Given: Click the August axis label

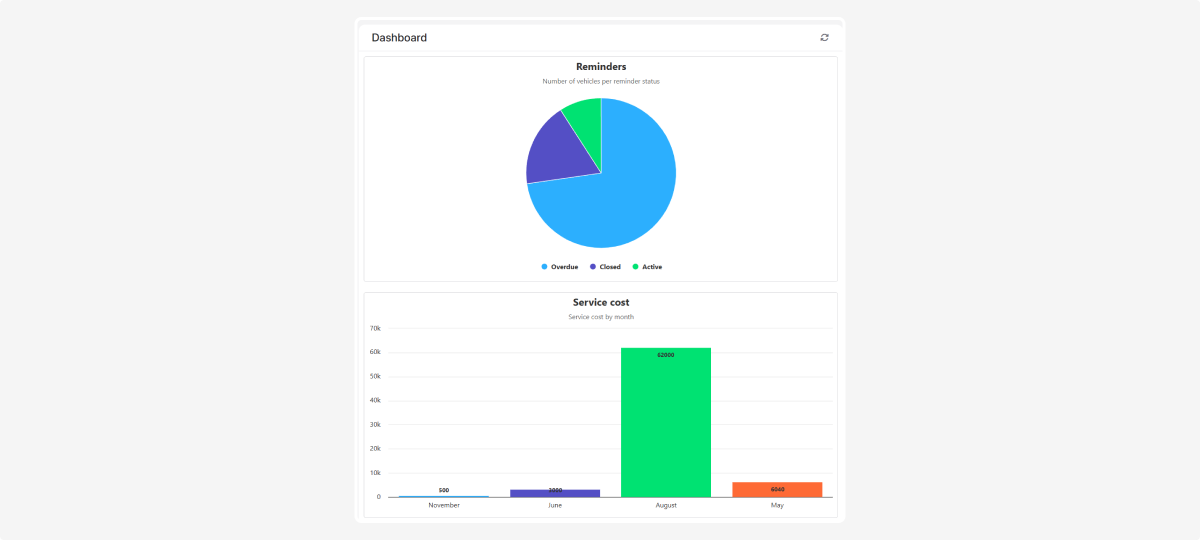Looking at the screenshot, I should tap(666, 506).
